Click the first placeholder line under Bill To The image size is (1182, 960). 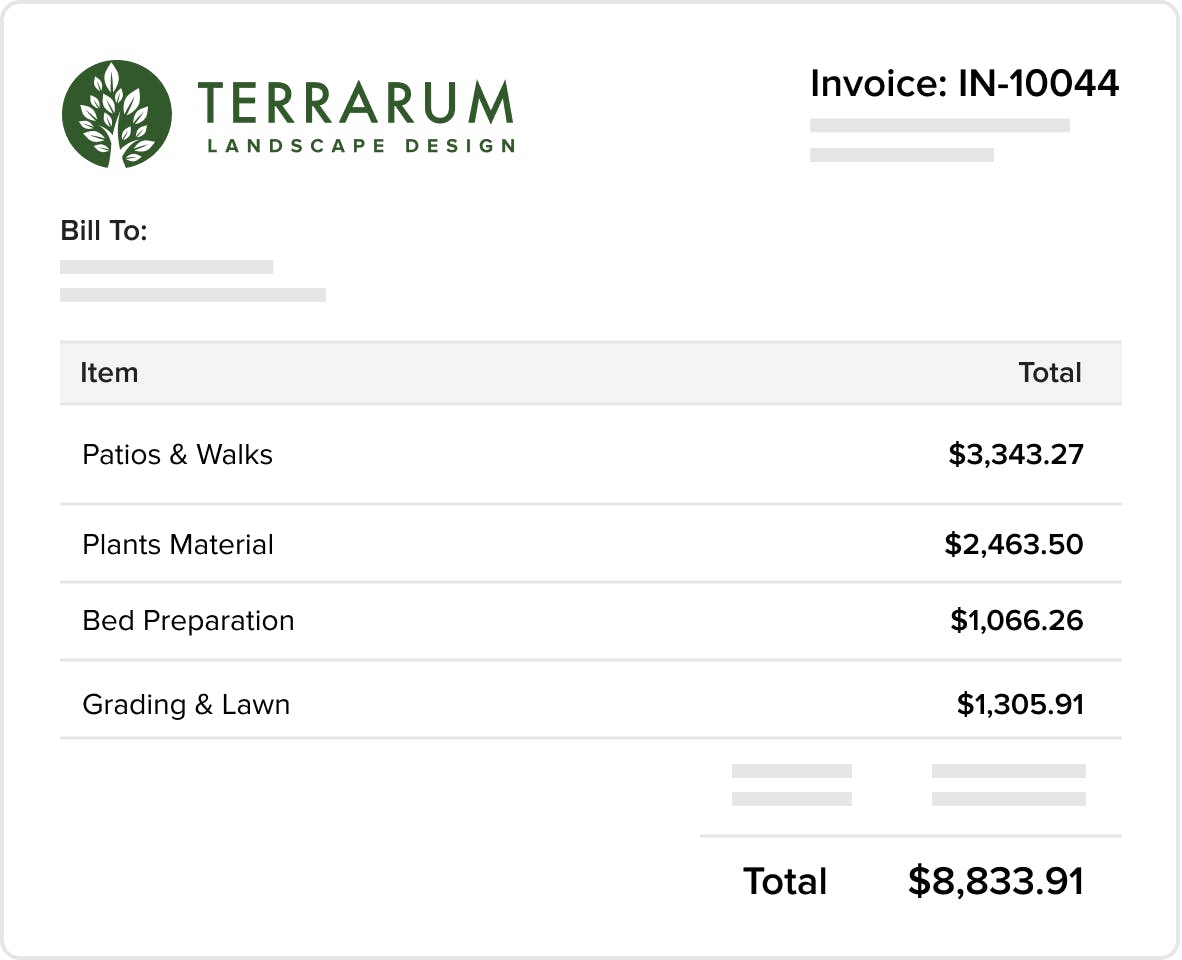[x=167, y=267]
